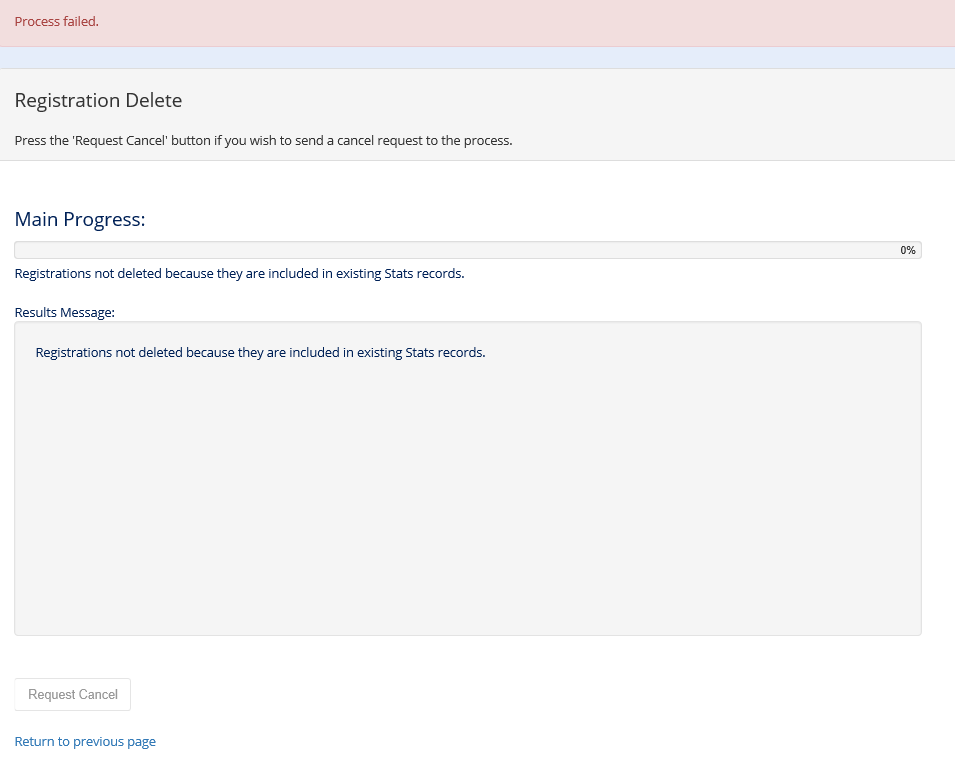Follow the Return to previous page link

pyautogui.click(x=85, y=741)
